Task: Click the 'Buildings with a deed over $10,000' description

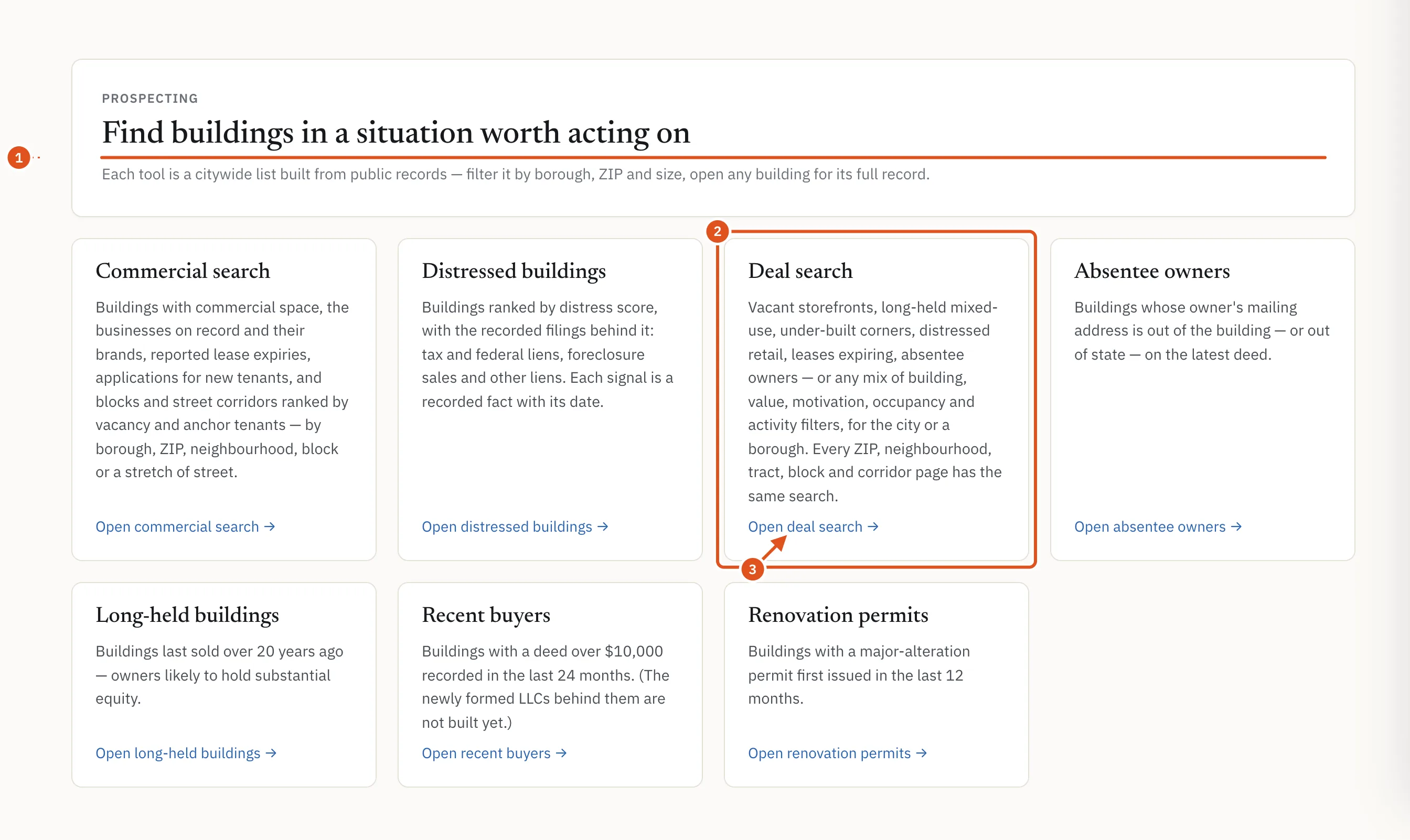Action: (546, 686)
